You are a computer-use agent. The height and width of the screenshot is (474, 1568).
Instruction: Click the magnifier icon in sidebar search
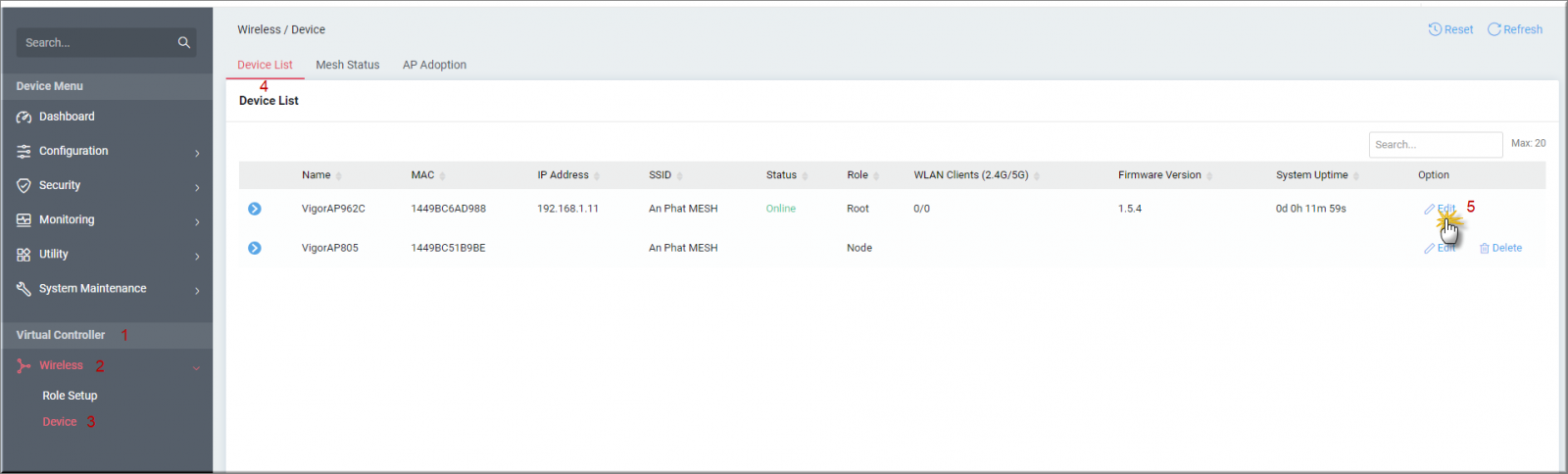183,42
